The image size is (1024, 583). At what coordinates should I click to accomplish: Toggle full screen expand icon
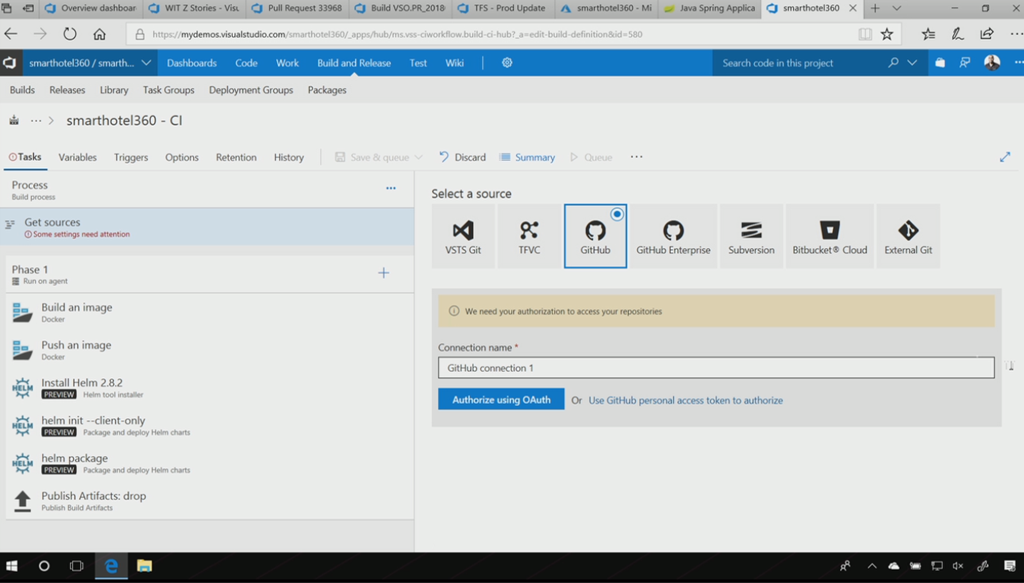1005,157
